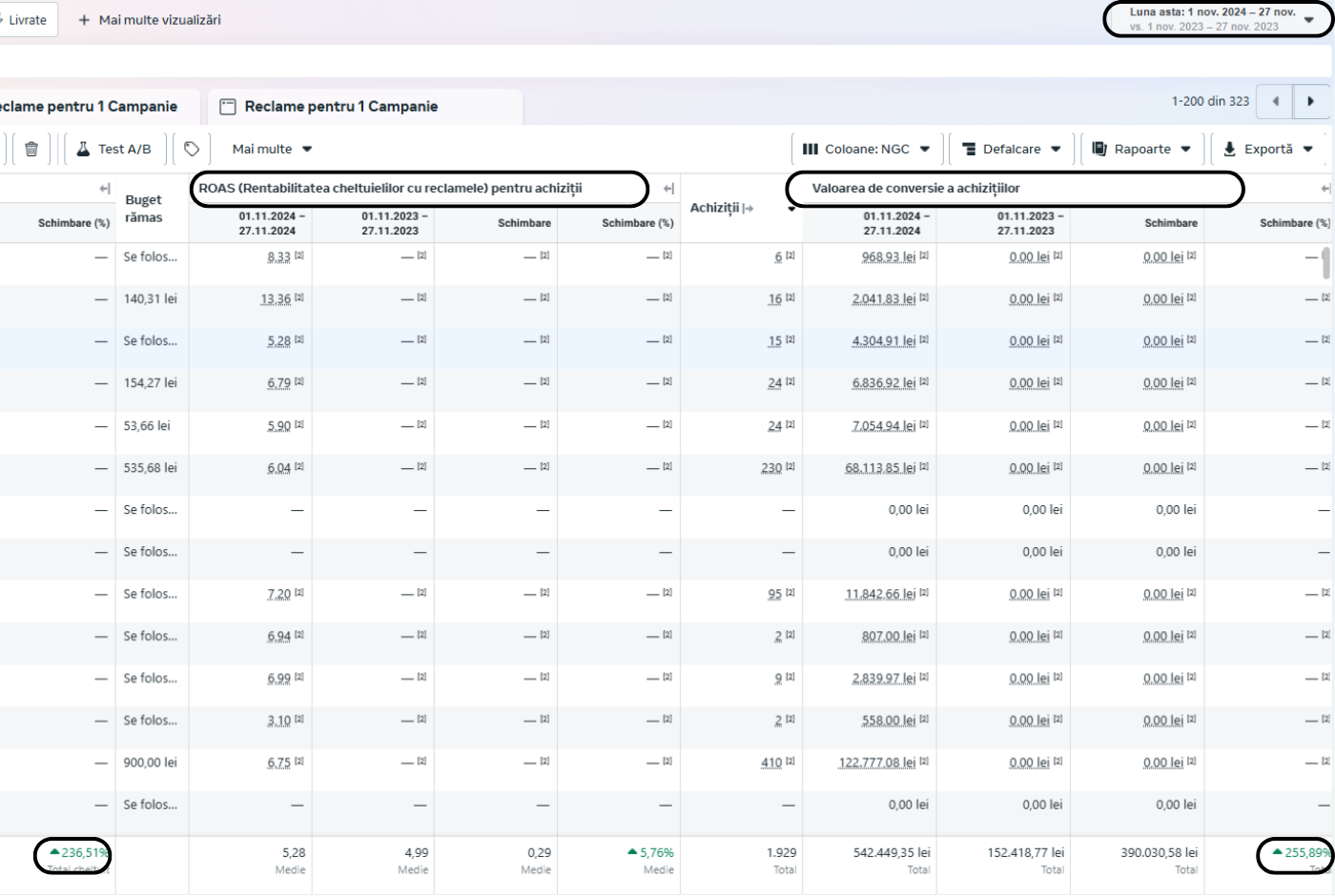The image size is (1335, 896).
Task: Click the tag label icon in toolbar
Action: click(192, 149)
